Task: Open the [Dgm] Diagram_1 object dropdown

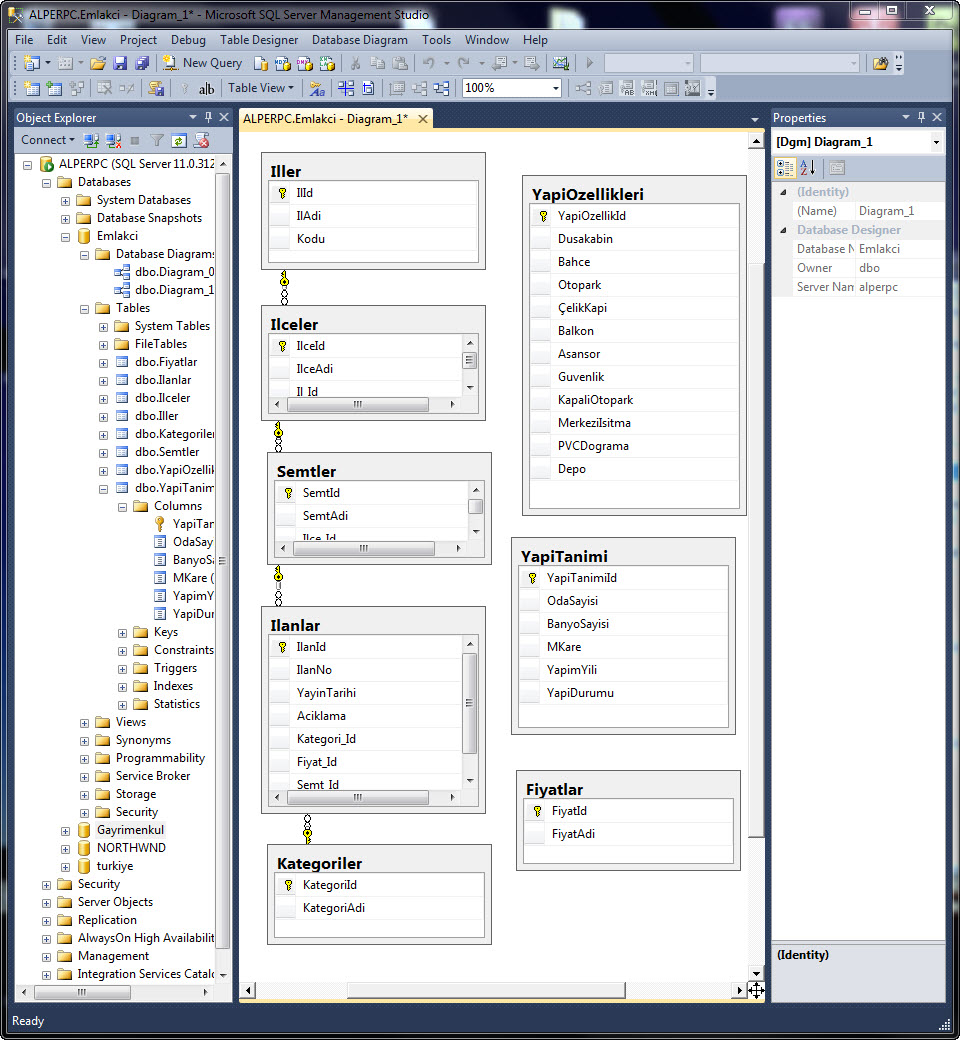Action: click(936, 142)
